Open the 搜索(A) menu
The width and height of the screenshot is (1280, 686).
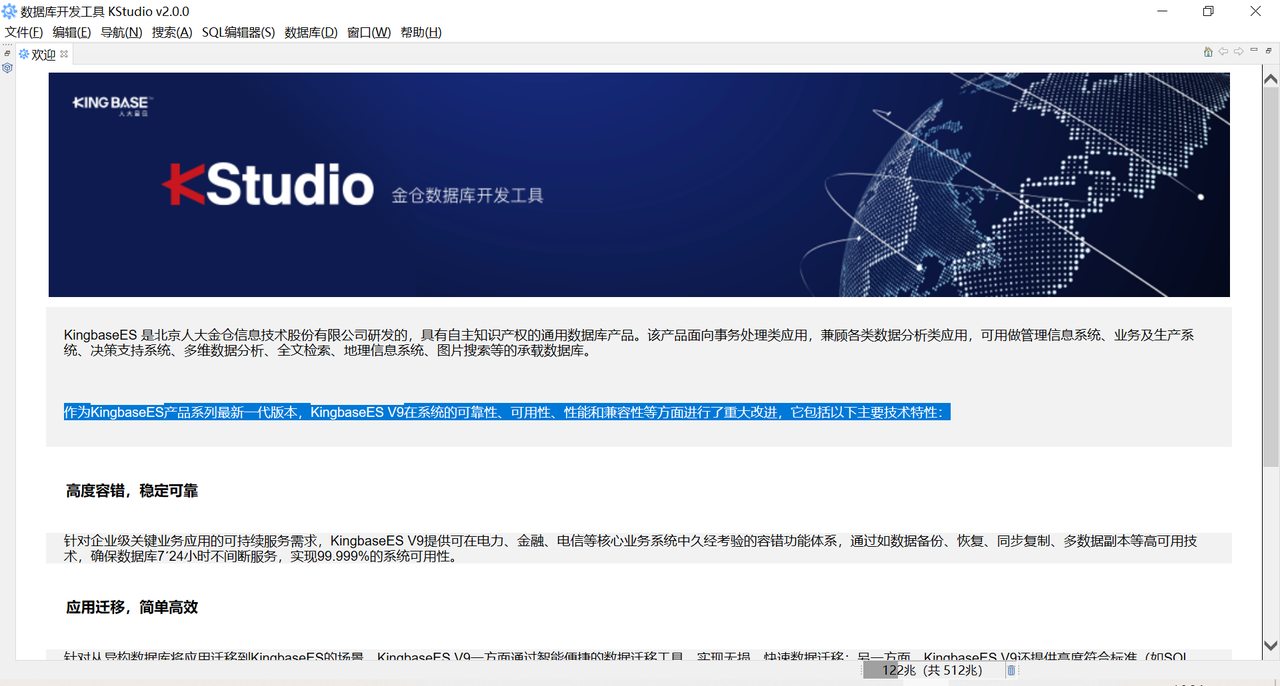pyautogui.click(x=172, y=32)
